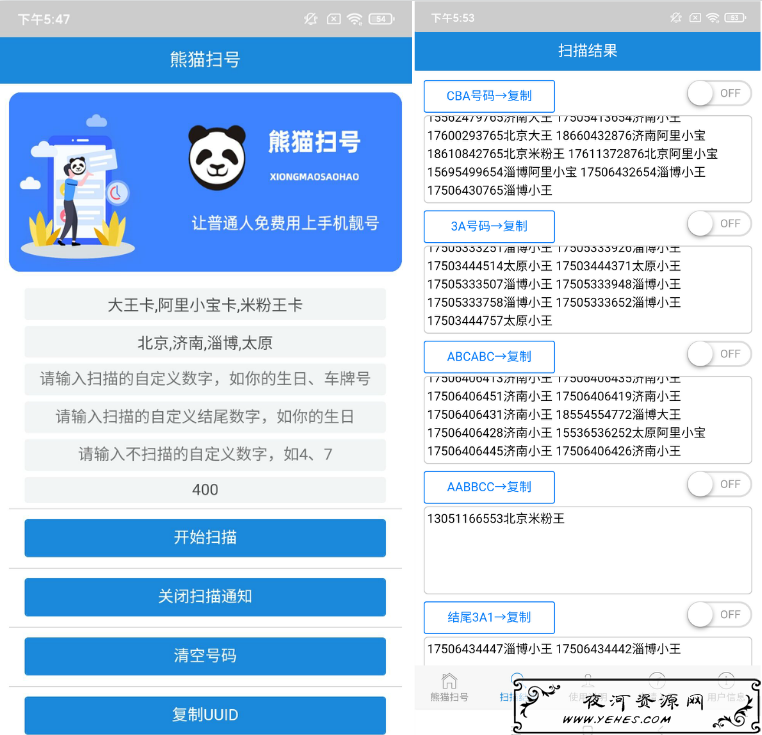Image resolution: width=762 pixels, height=735 pixels.
Task: Clear numbers via 清空号码
Action: click(x=205, y=656)
